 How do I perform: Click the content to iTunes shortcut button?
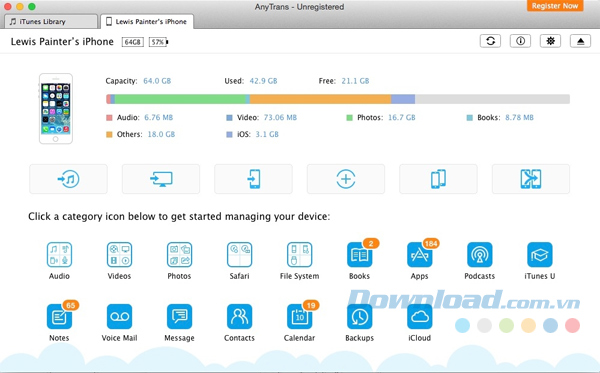68,179
